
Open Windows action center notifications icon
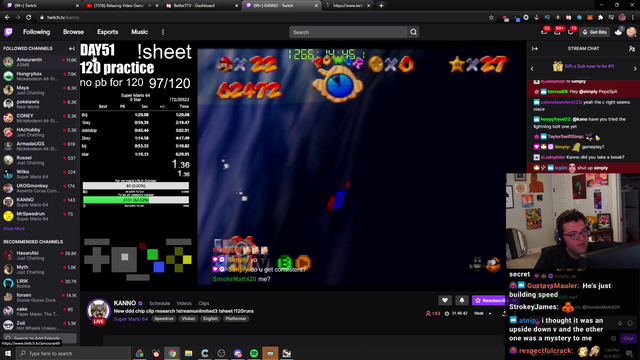(x=629, y=353)
